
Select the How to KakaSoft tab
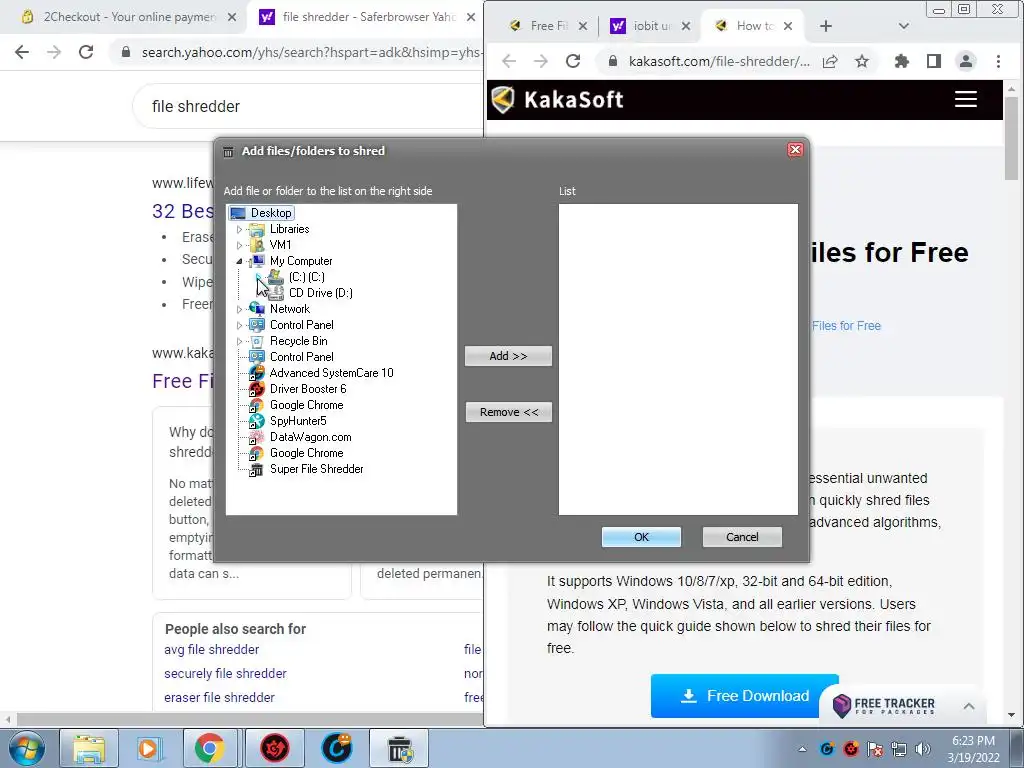click(x=754, y=26)
